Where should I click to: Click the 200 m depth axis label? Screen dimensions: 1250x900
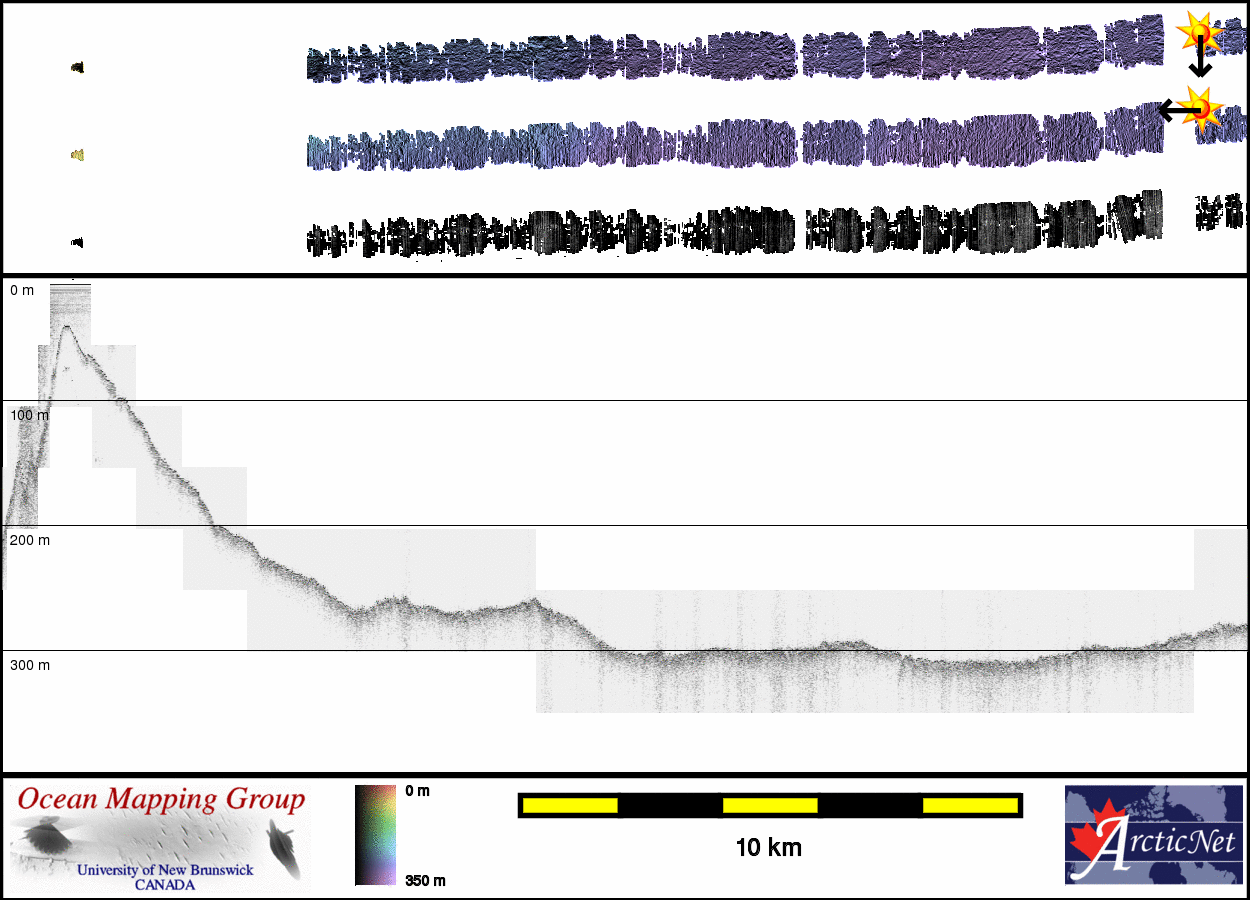pos(30,540)
